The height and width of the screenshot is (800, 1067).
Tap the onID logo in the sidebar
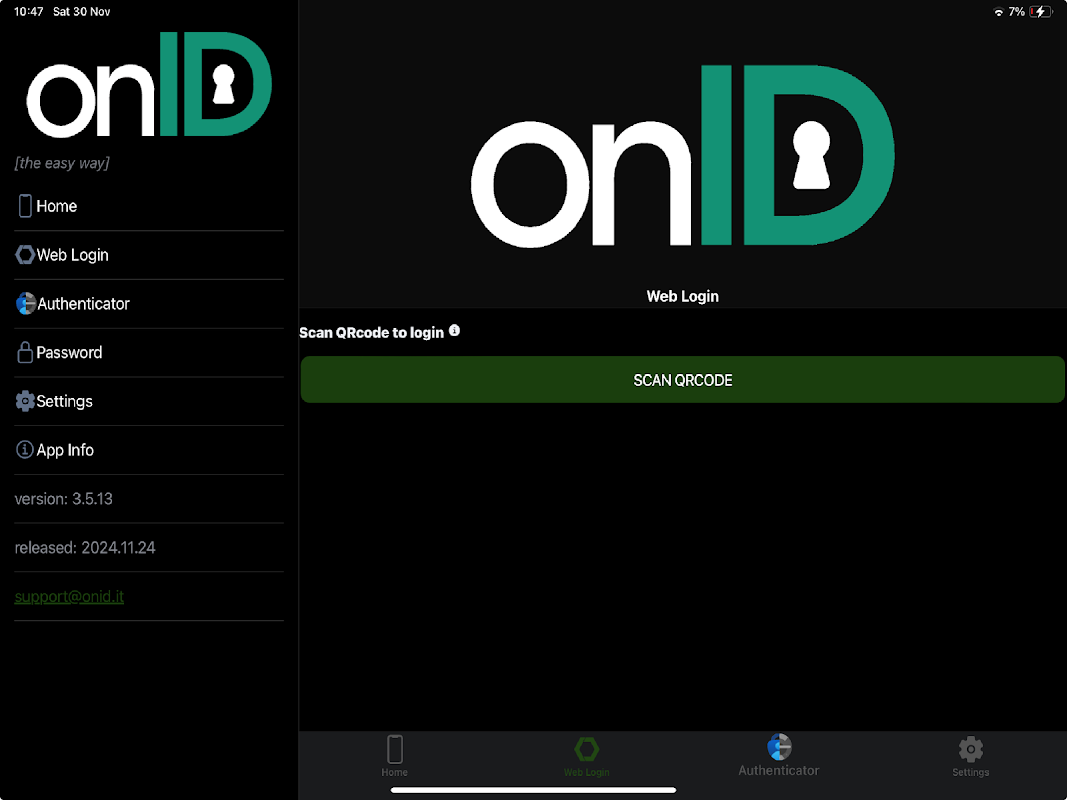click(149, 85)
